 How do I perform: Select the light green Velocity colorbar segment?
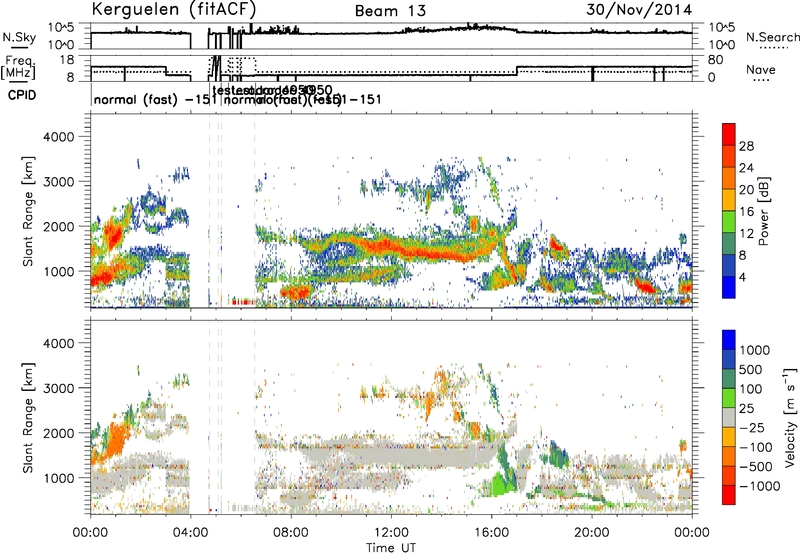click(729, 398)
